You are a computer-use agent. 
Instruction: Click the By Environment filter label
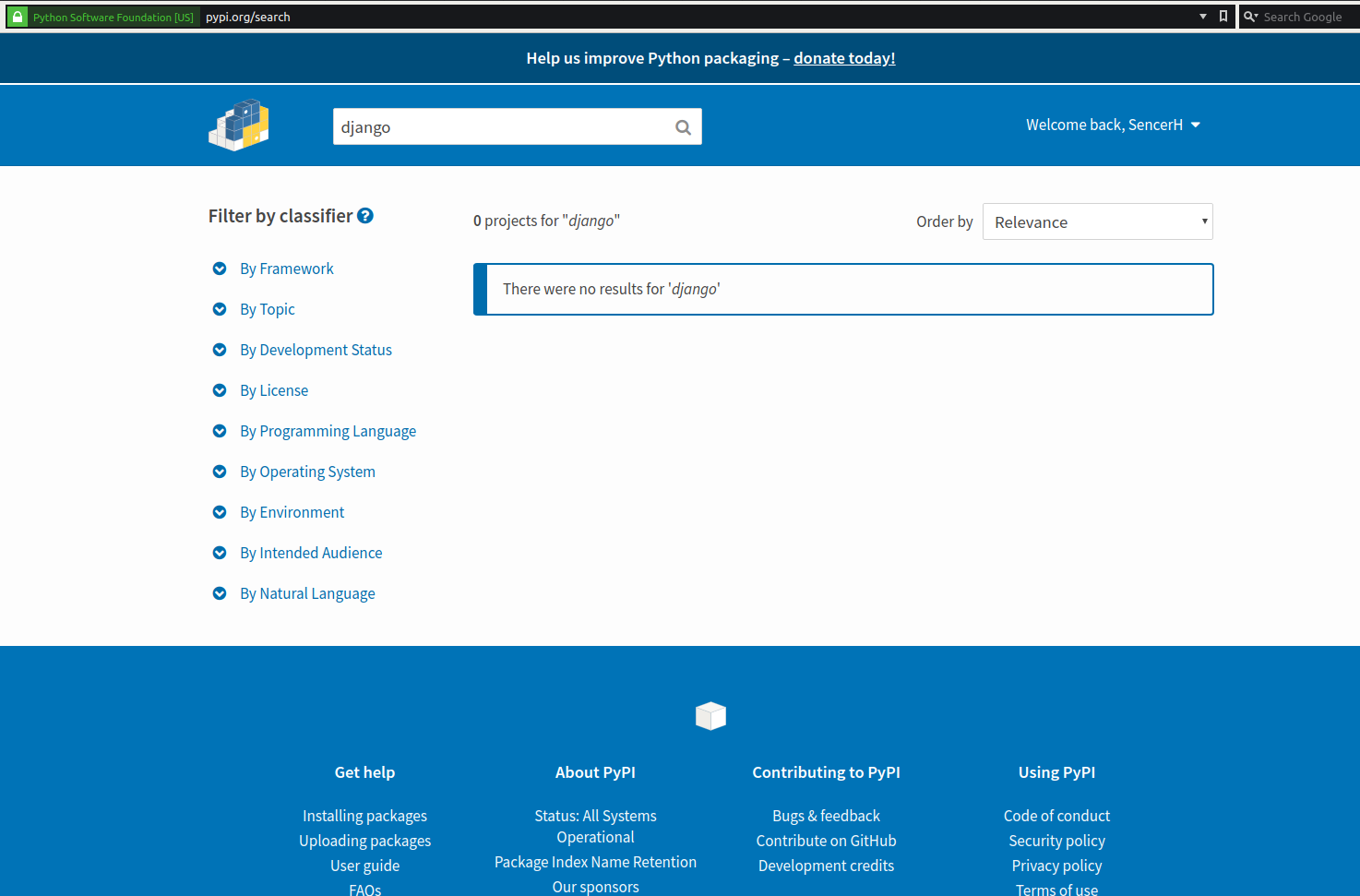292,512
